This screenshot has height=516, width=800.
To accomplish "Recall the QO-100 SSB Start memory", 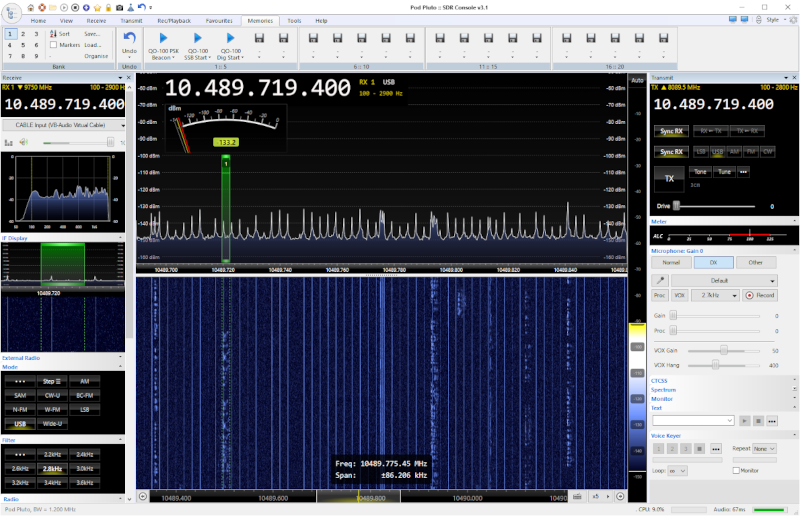I will 197,45.
